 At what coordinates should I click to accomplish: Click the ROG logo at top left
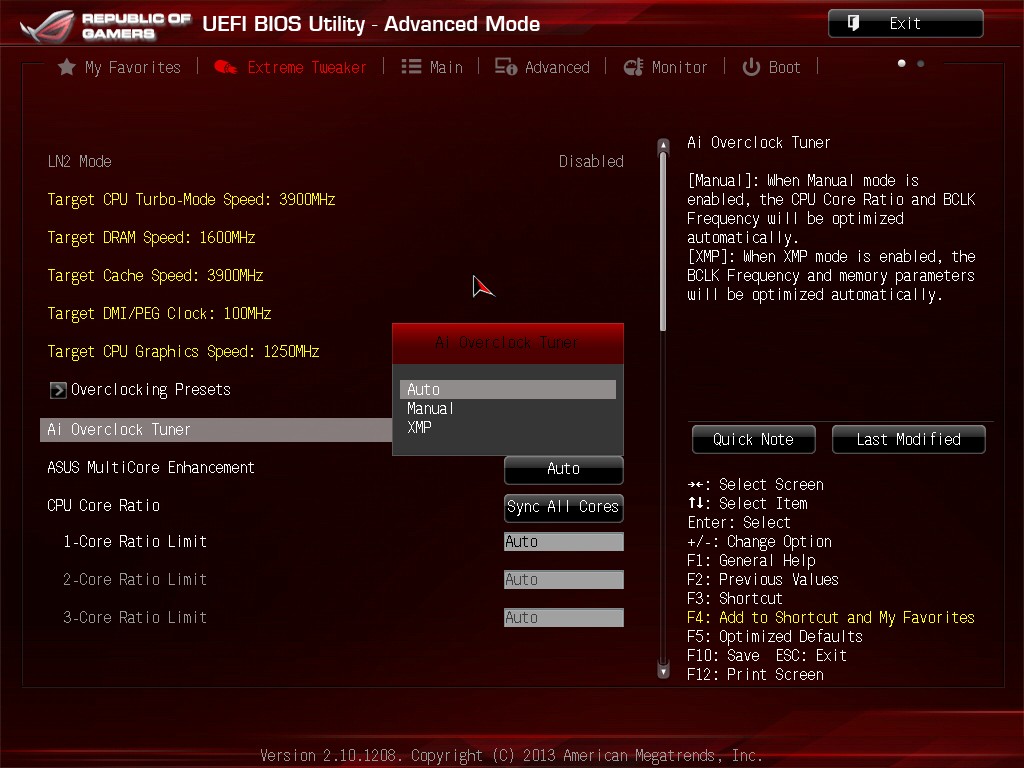(47, 26)
